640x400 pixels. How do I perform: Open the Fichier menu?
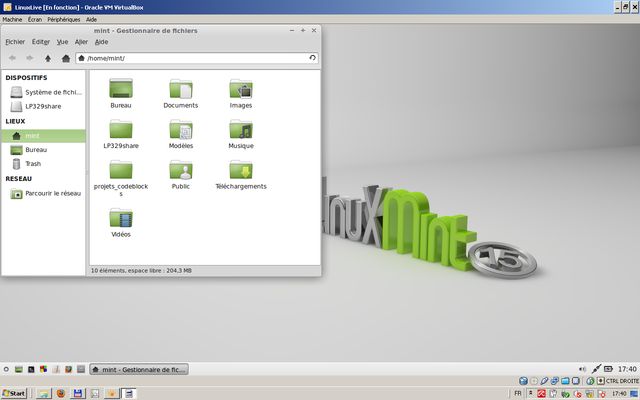point(15,42)
